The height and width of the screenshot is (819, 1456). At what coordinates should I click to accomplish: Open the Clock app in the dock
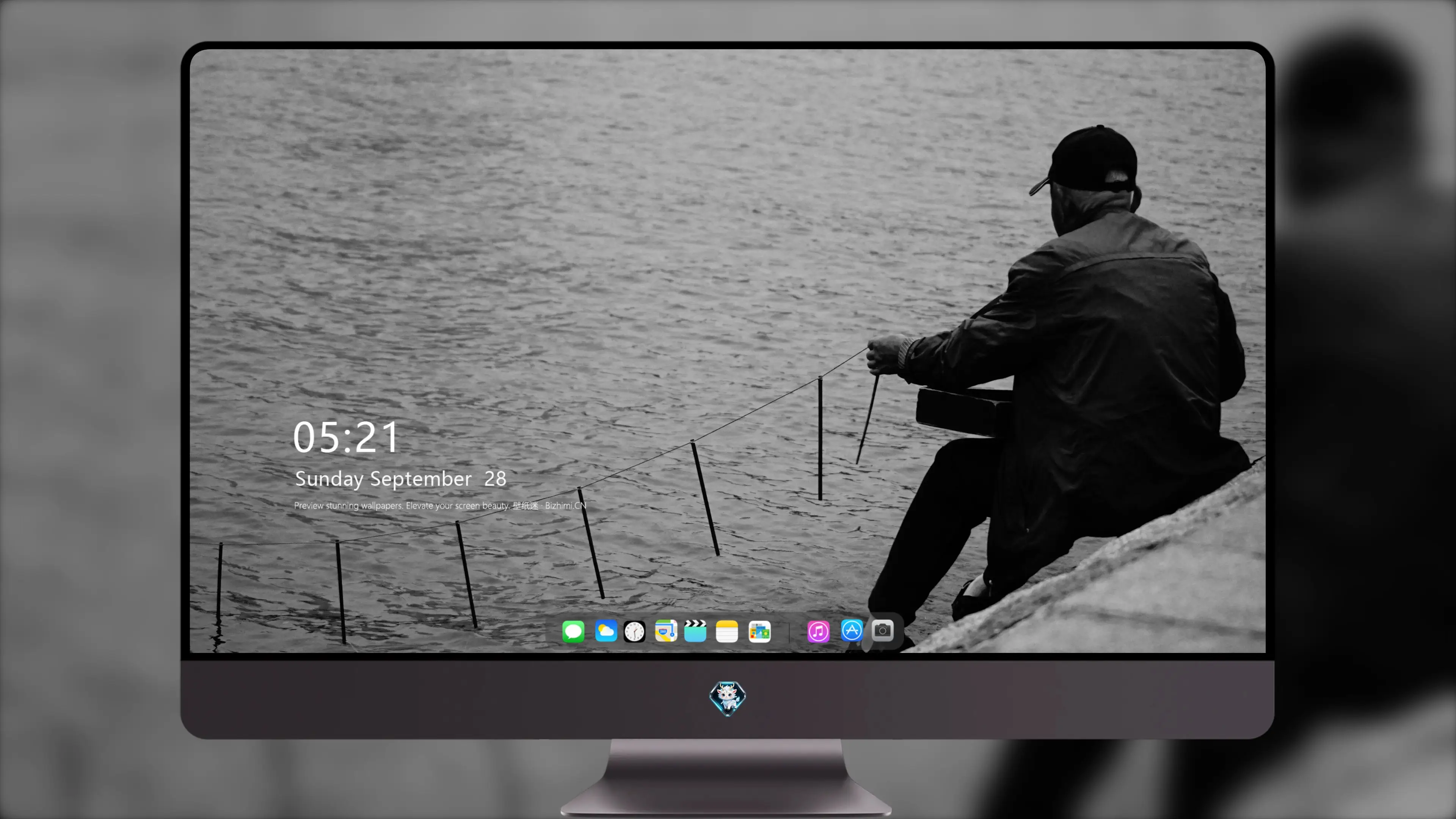(634, 631)
